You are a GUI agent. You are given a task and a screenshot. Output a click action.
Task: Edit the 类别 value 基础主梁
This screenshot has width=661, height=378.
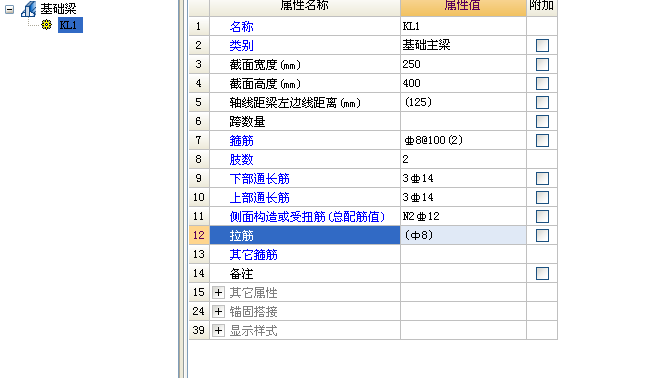coord(463,45)
